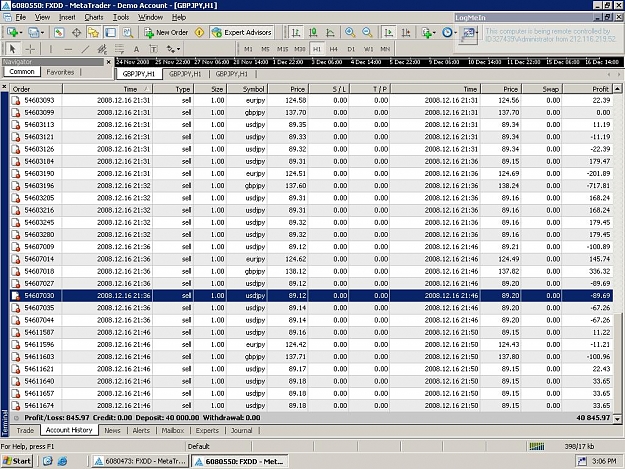Switch to candlestick chart icon
Screen dimensions: 625x469
[313, 32]
